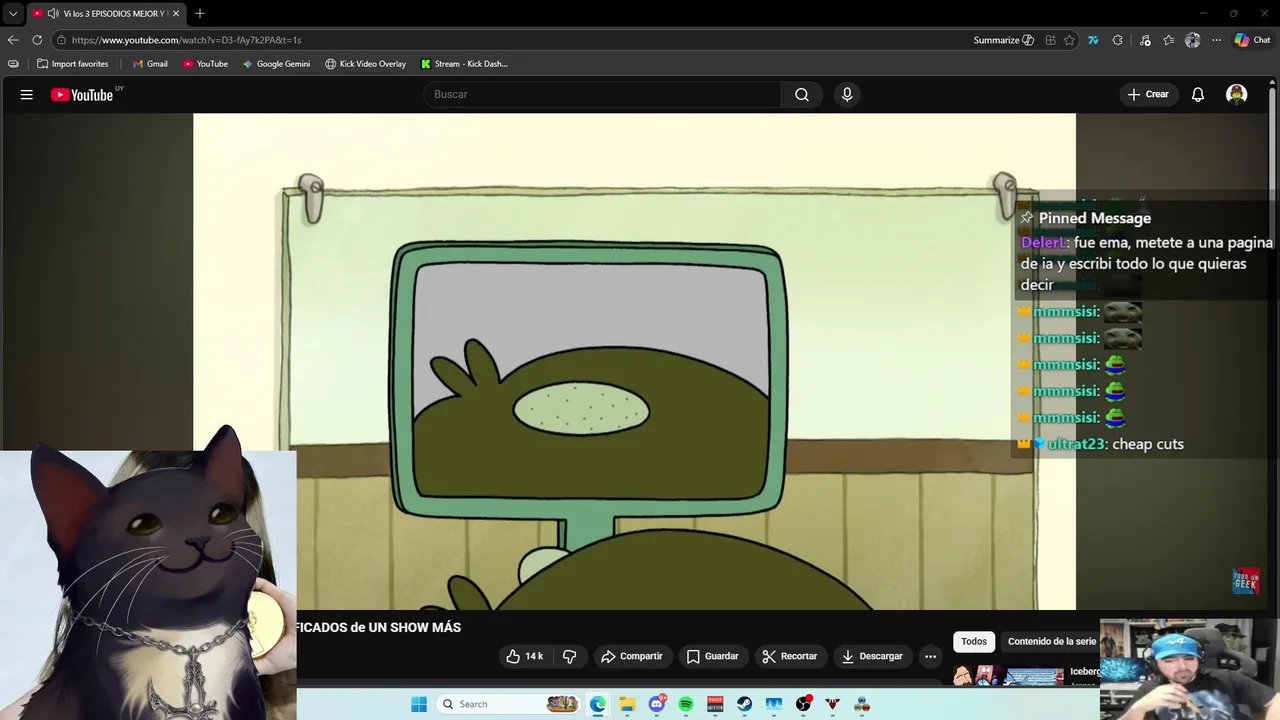Open the Kick Video Overlay bookmark

coord(365,64)
